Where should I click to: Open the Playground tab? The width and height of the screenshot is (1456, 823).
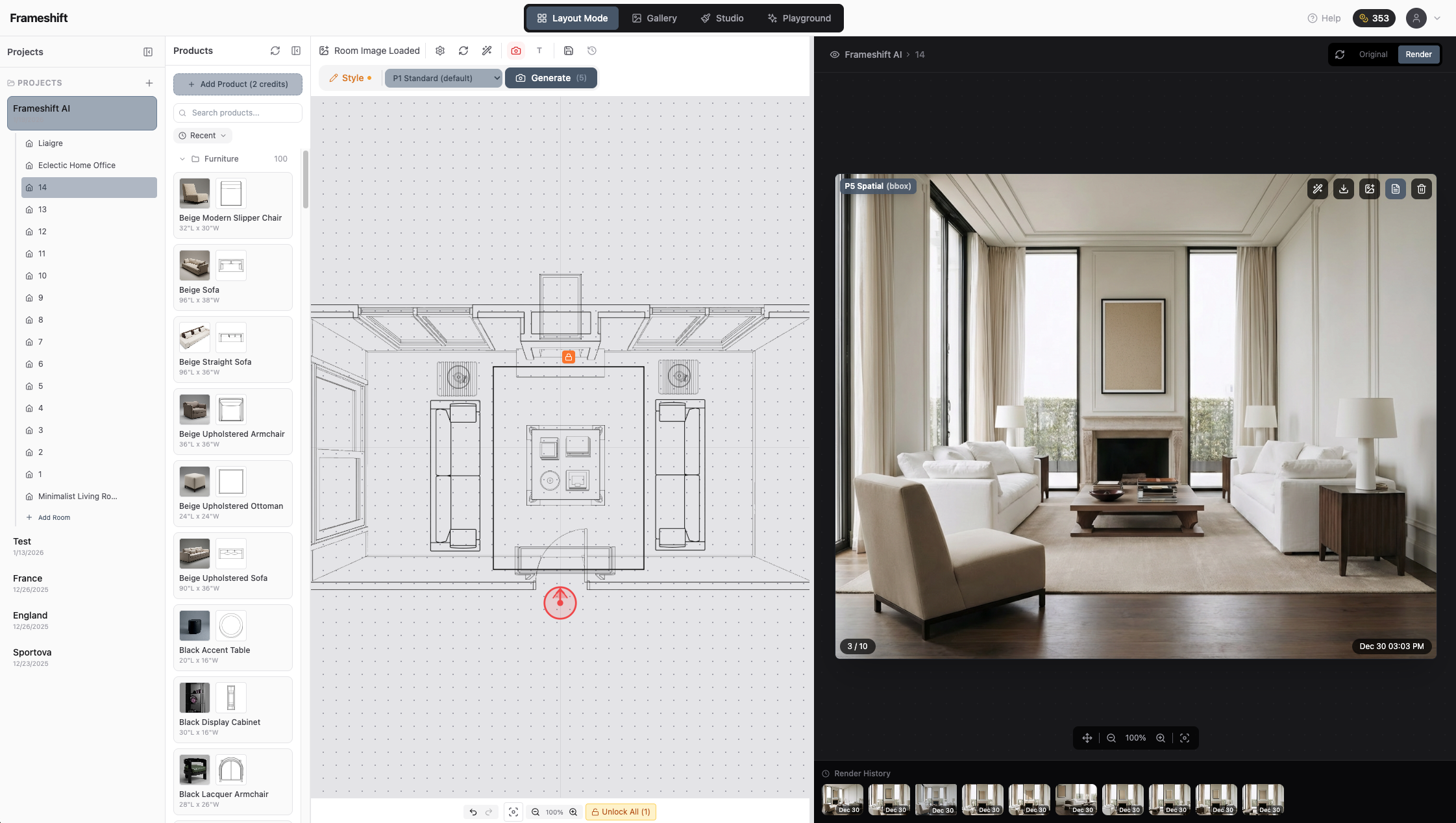click(800, 18)
